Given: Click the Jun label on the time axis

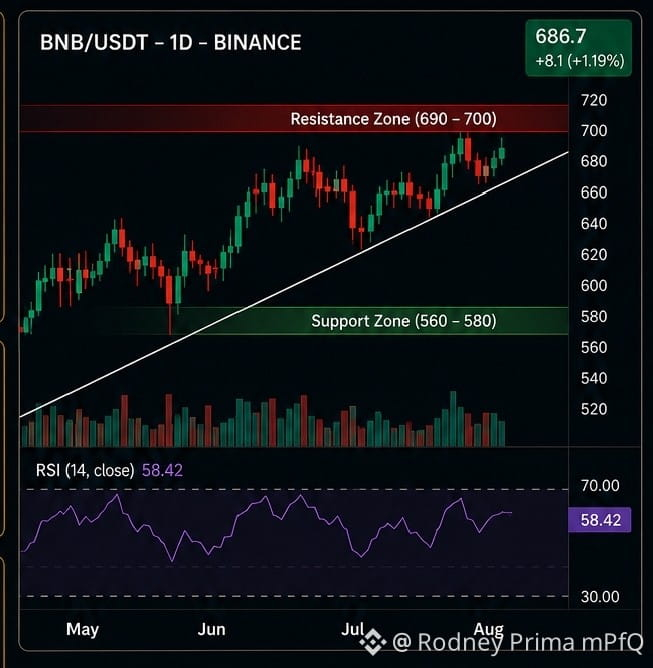Looking at the screenshot, I should pyautogui.click(x=211, y=630).
